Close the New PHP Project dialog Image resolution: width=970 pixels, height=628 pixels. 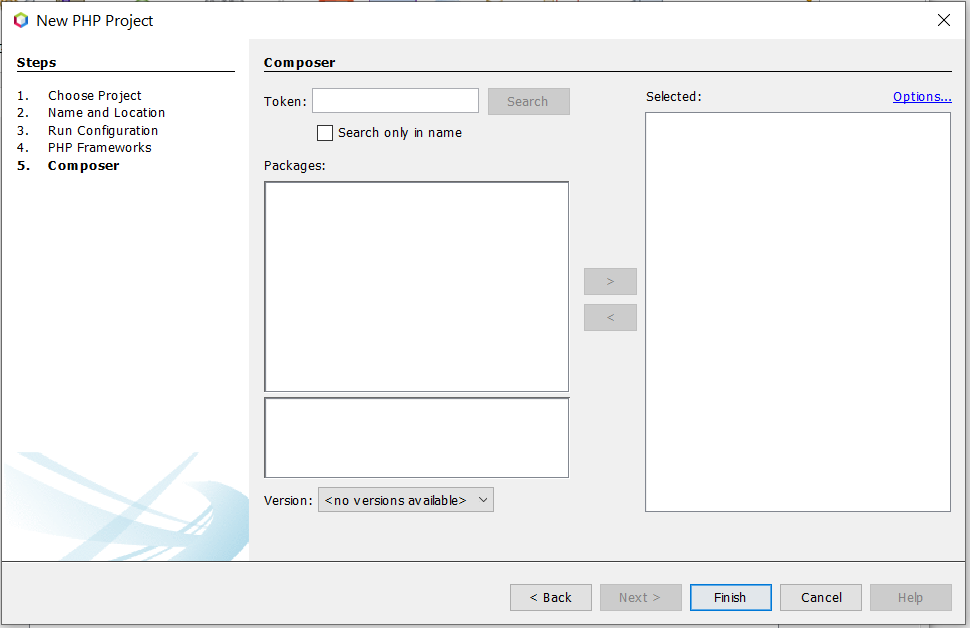(943, 20)
